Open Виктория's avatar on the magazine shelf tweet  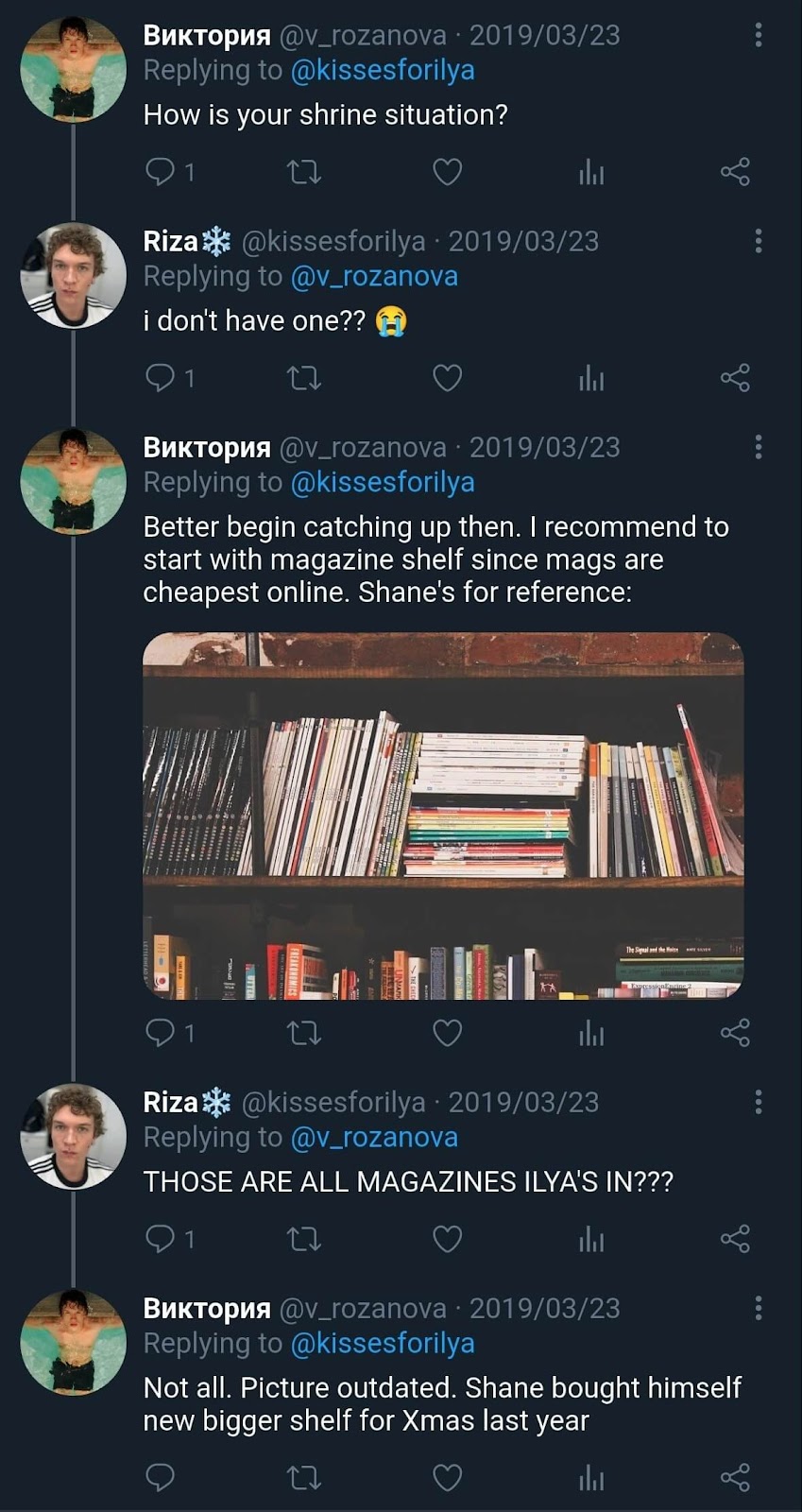point(73,481)
